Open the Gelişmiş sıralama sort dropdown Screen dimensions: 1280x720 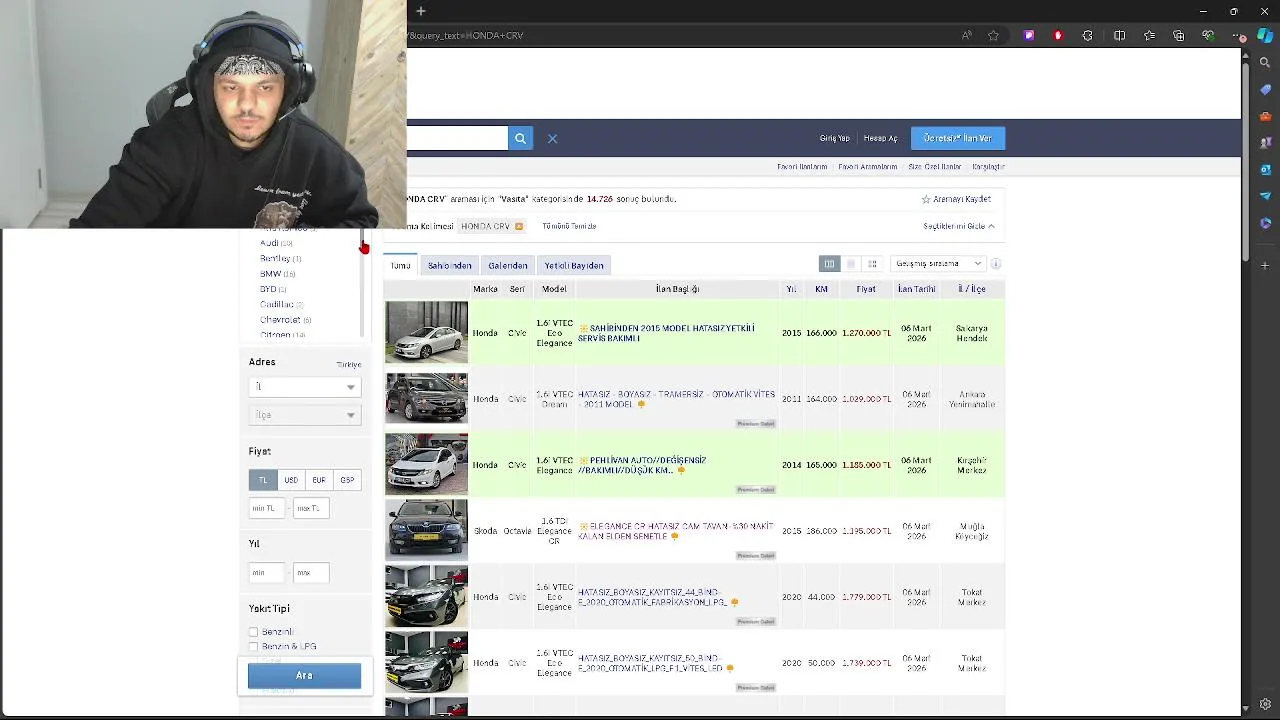pos(938,264)
